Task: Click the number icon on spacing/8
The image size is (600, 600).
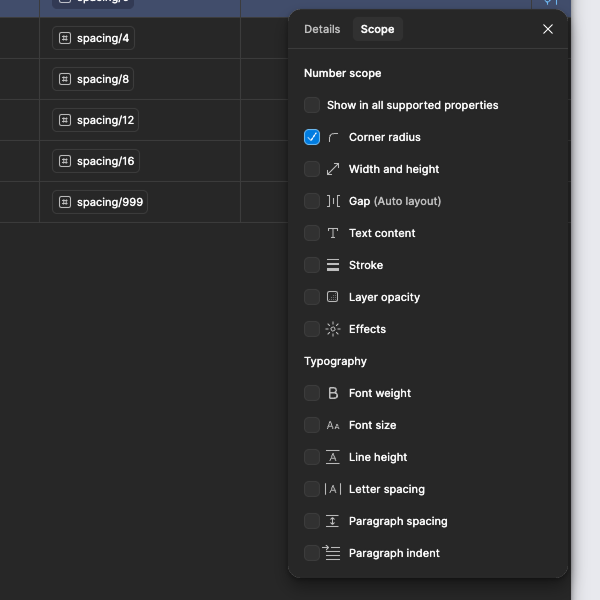Action: tap(65, 79)
